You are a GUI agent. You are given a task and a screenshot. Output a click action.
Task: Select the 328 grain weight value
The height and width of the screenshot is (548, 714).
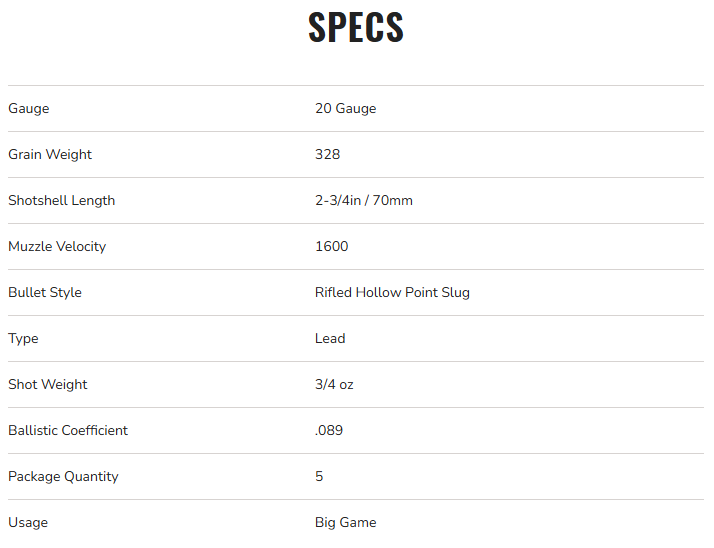[x=327, y=154]
